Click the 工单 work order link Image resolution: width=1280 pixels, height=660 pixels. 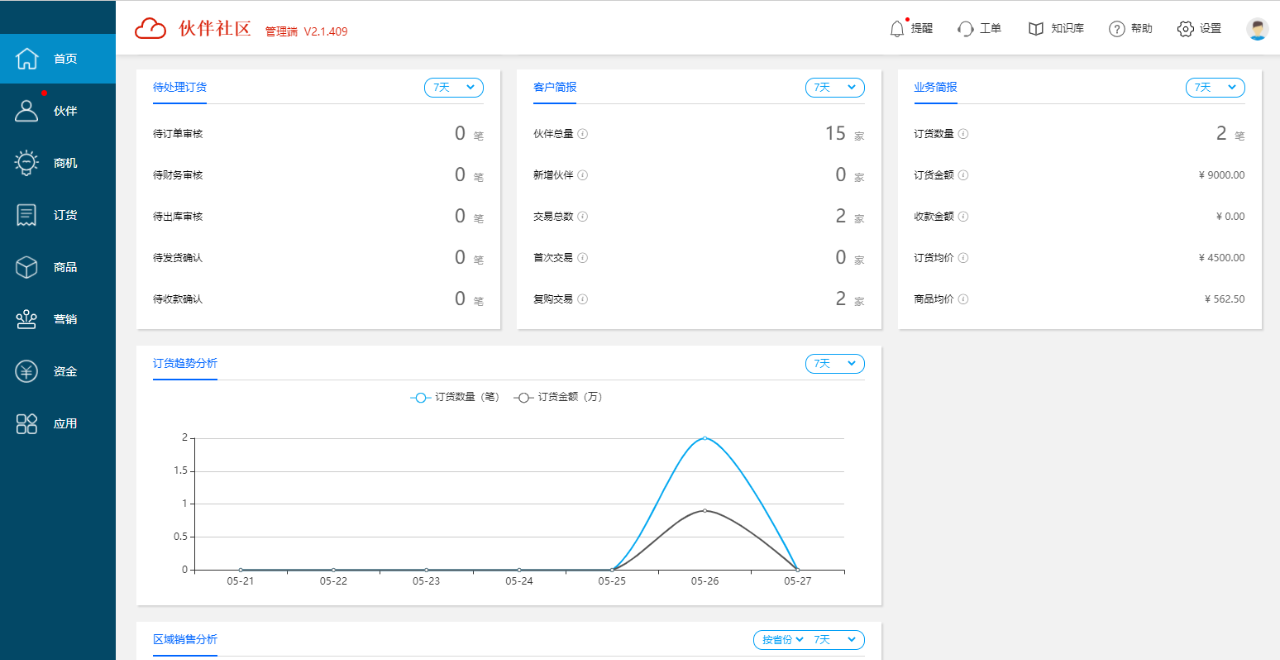[x=979, y=29]
